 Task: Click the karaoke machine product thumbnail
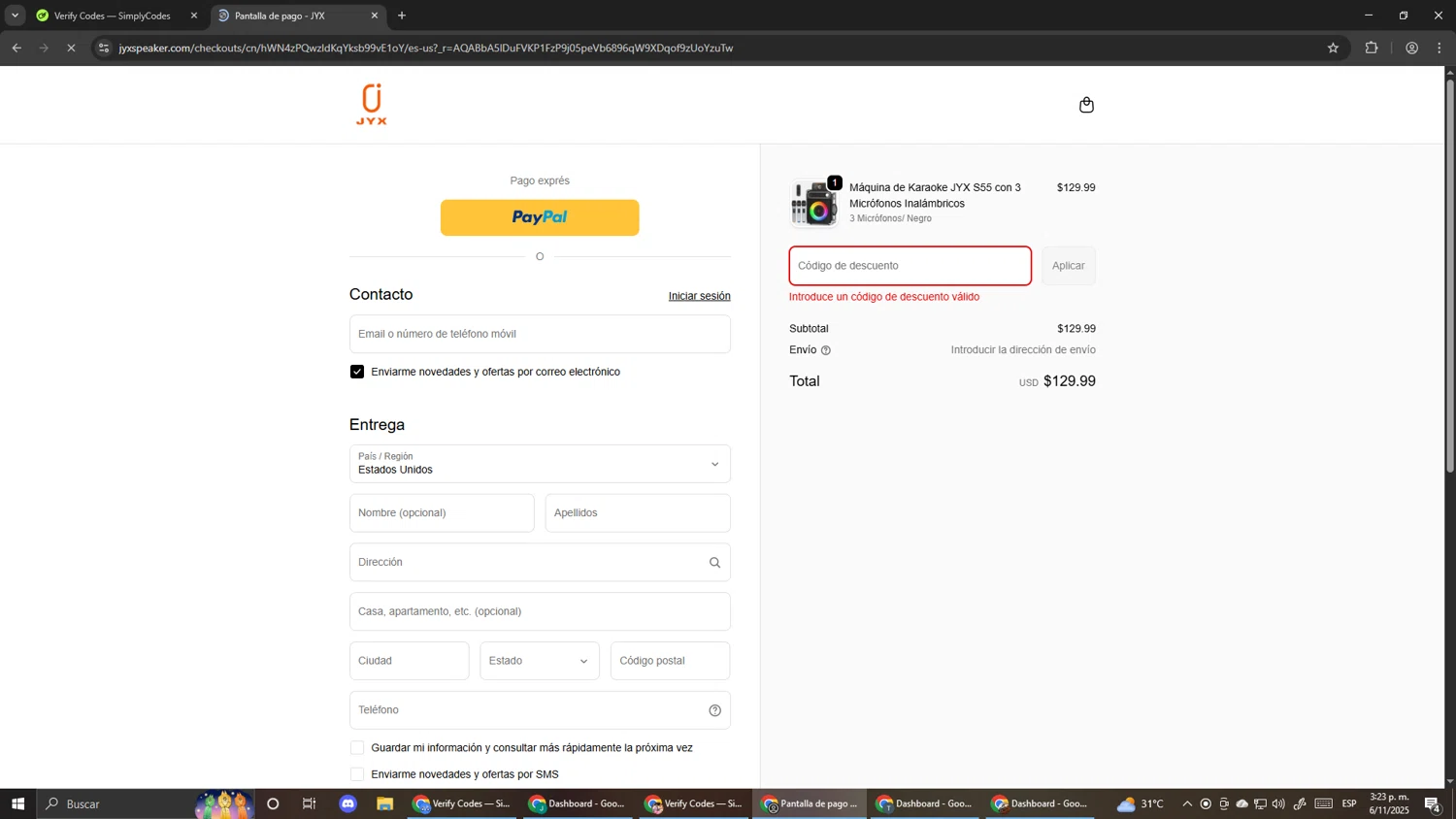tap(814, 203)
